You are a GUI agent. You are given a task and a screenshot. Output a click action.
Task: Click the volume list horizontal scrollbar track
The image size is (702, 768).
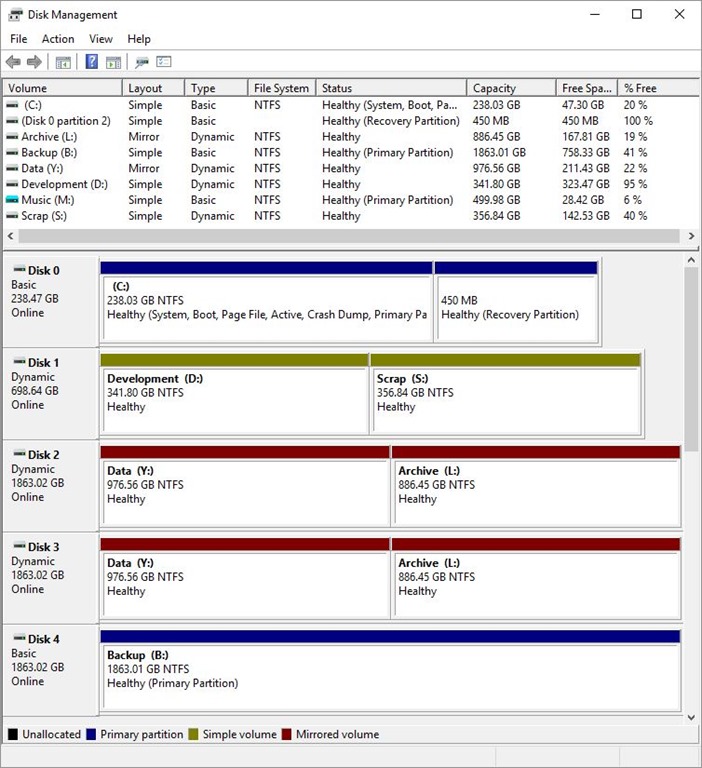point(349,236)
